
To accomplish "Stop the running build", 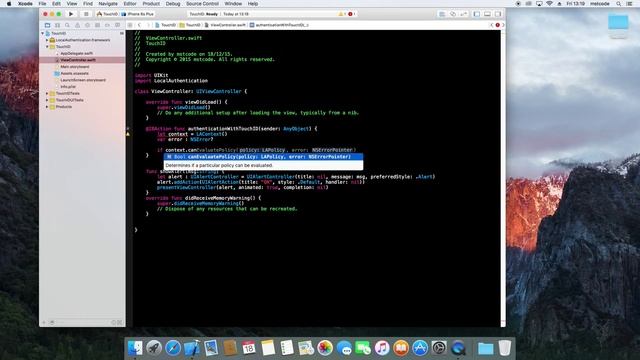I will (x=86, y=14).
